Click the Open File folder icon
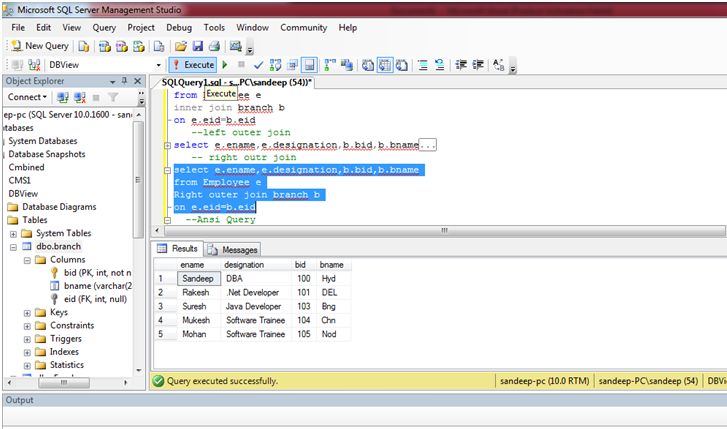The image size is (727, 429). pos(180,46)
